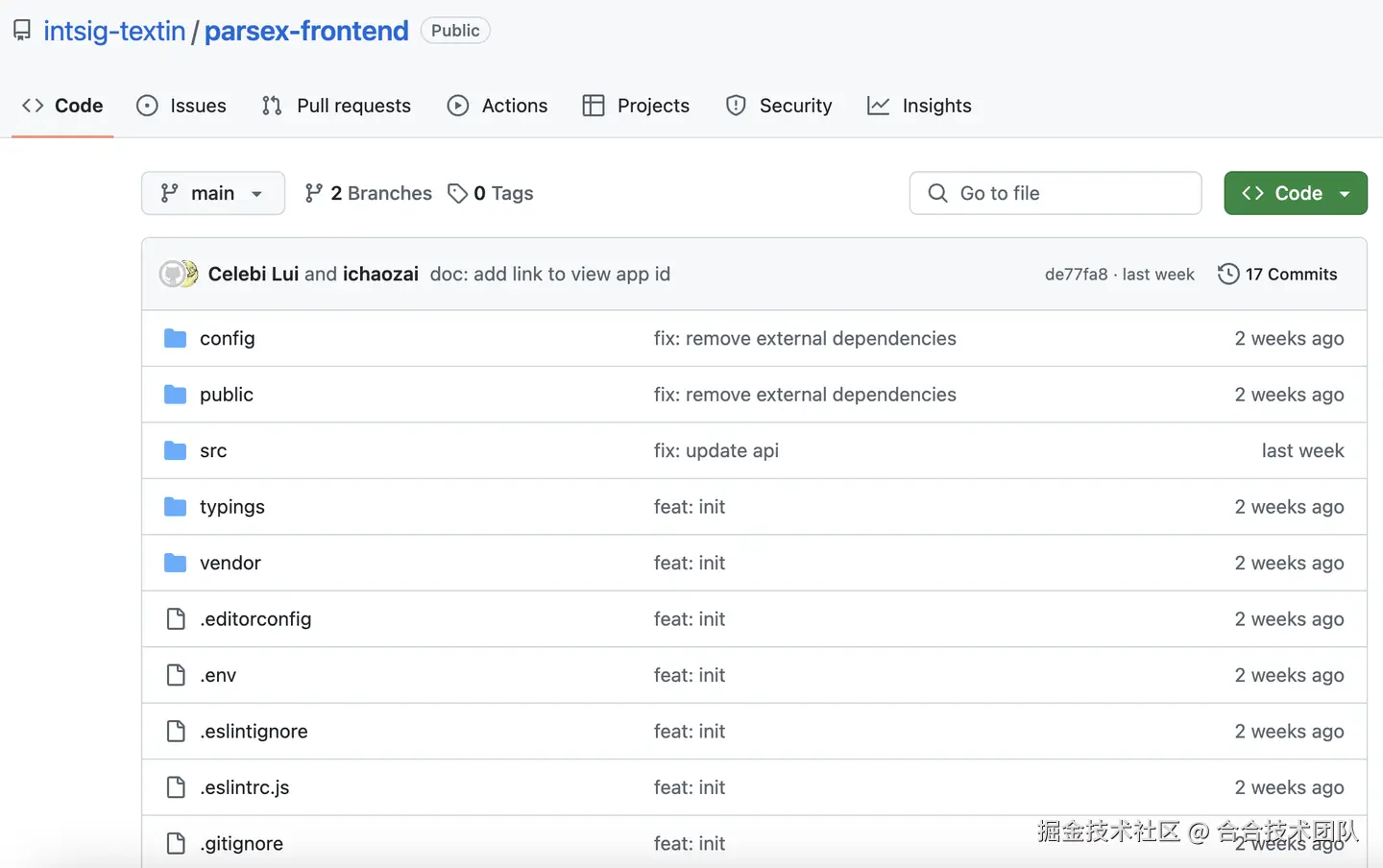
Task: Open the src folder
Action: 213,451
